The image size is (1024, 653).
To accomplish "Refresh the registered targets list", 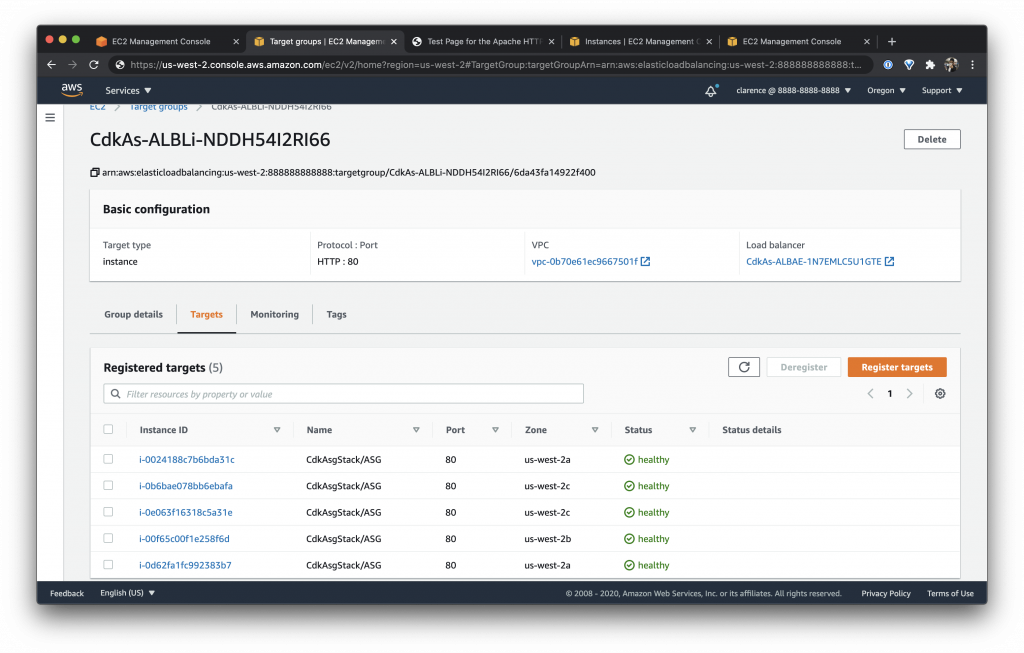I will tap(744, 367).
